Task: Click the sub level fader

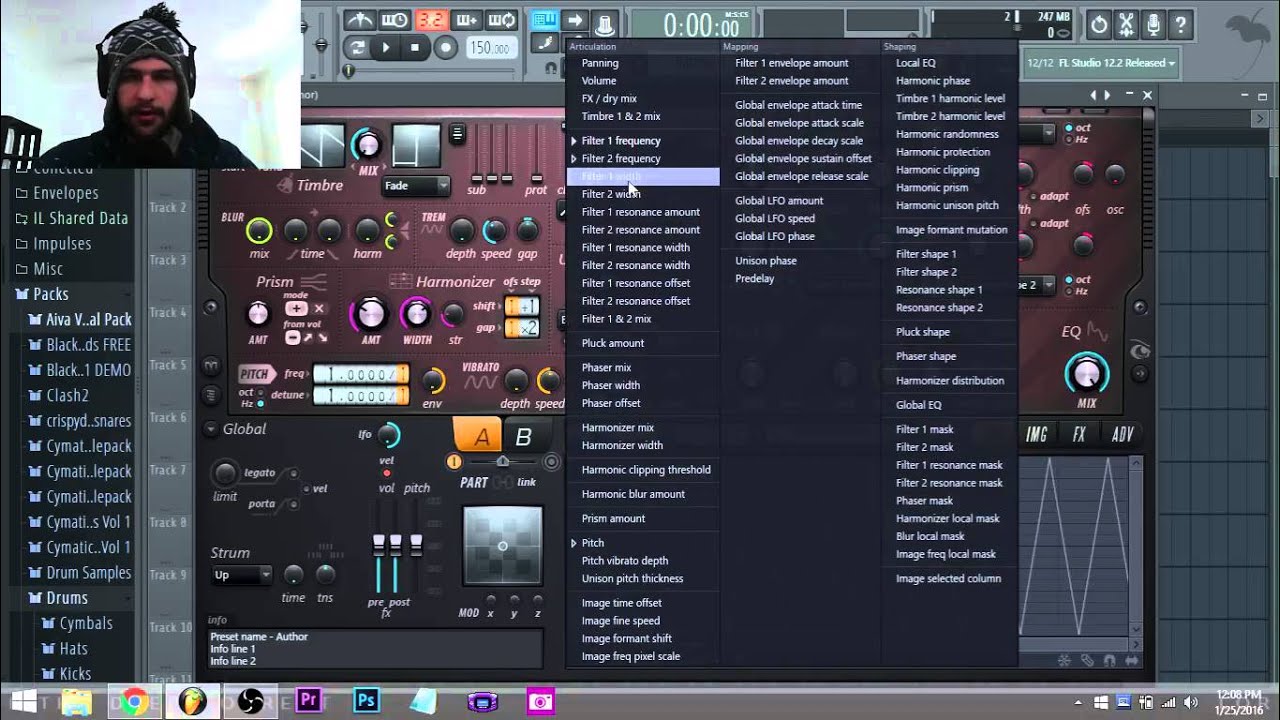Action: [478, 178]
